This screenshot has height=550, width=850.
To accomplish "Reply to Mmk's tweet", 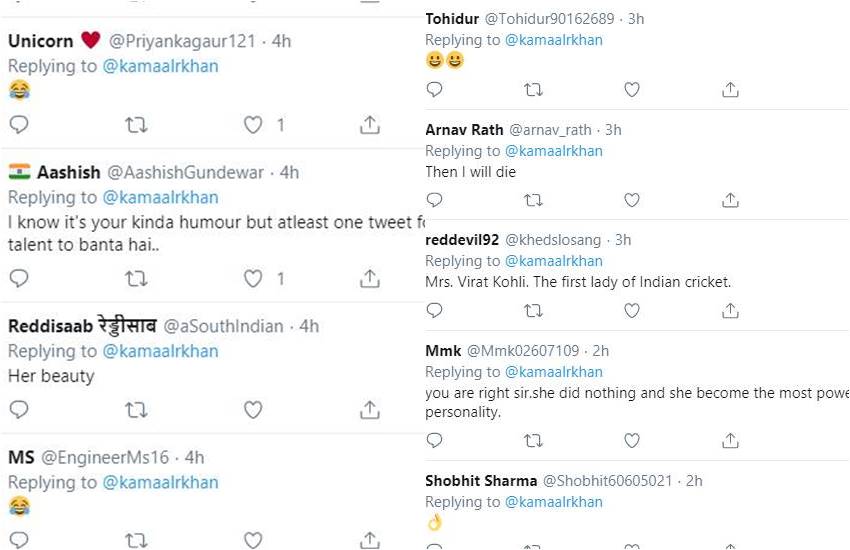I will point(434,440).
